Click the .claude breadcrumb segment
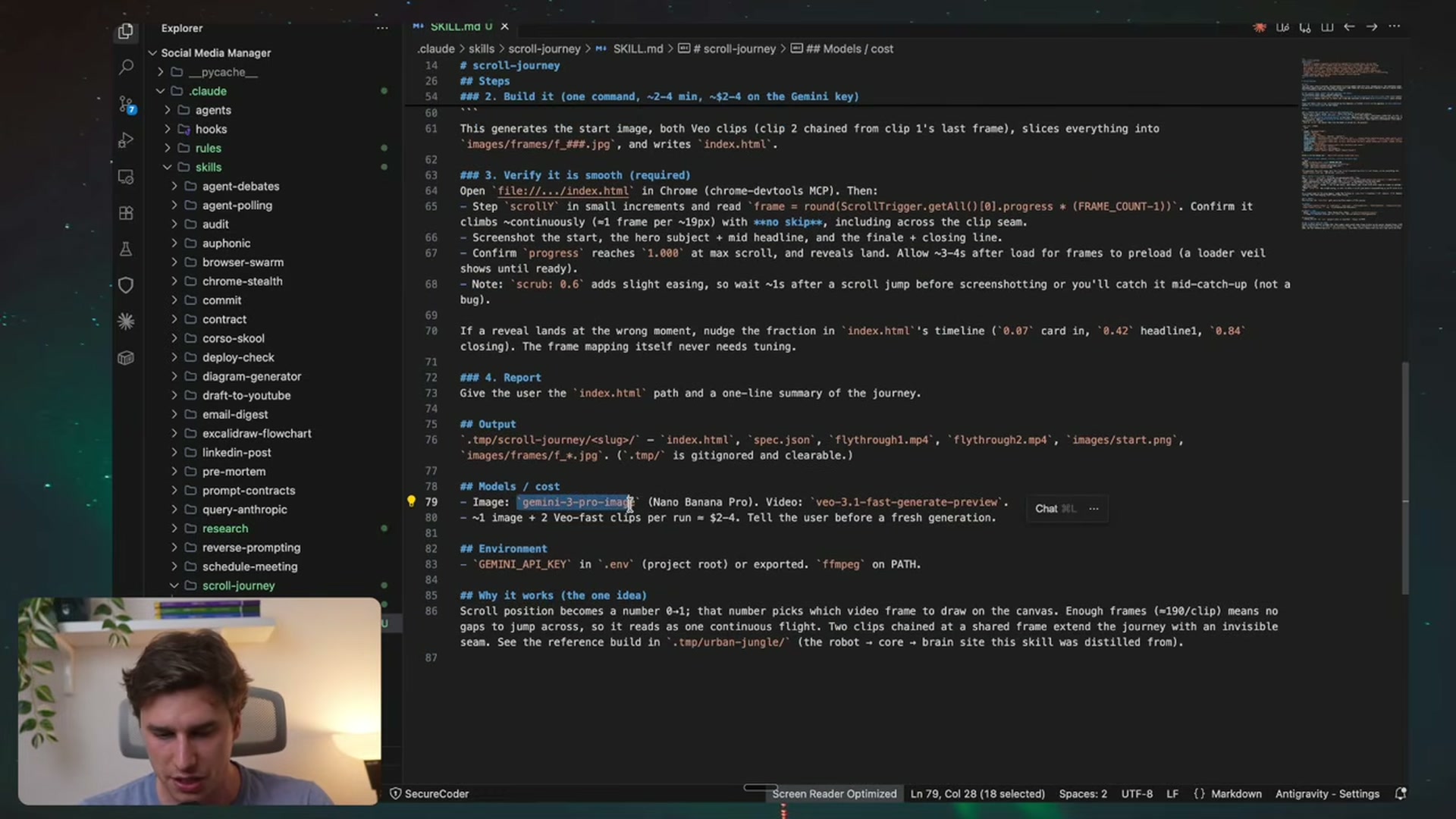 point(436,49)
